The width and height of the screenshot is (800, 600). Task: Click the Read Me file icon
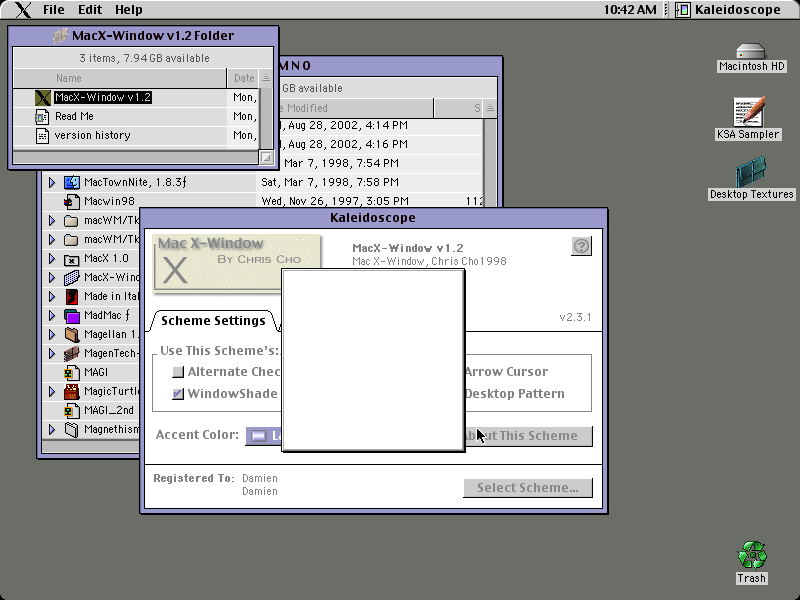pyautogui.click(x=42, y=117)
